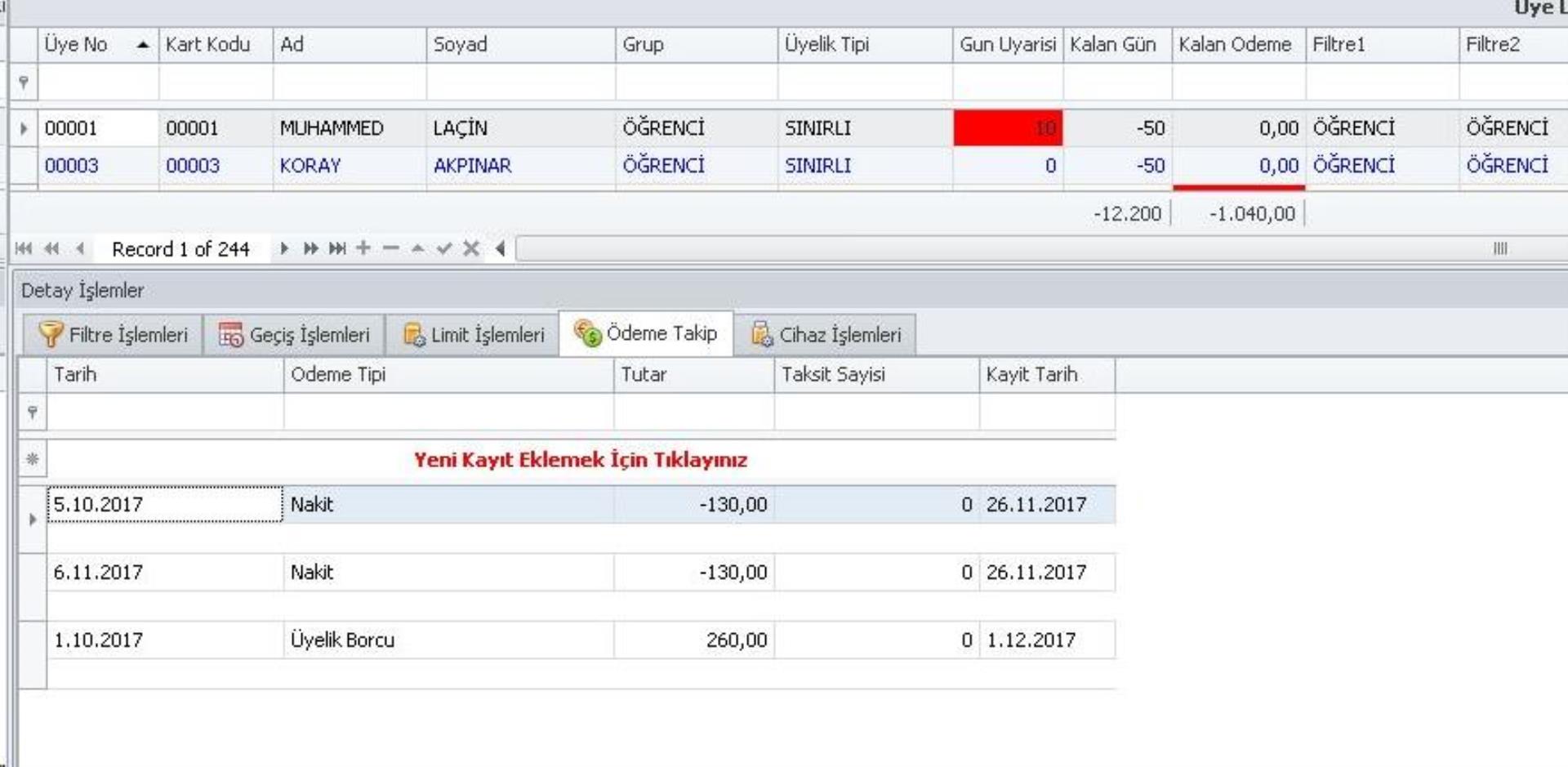Image resolution: width=1568 pixels, height=767 pixels.
Task: Click Yeni Kayıt Eklemek İçin Tıklayınız row
Action: point(580,460)
